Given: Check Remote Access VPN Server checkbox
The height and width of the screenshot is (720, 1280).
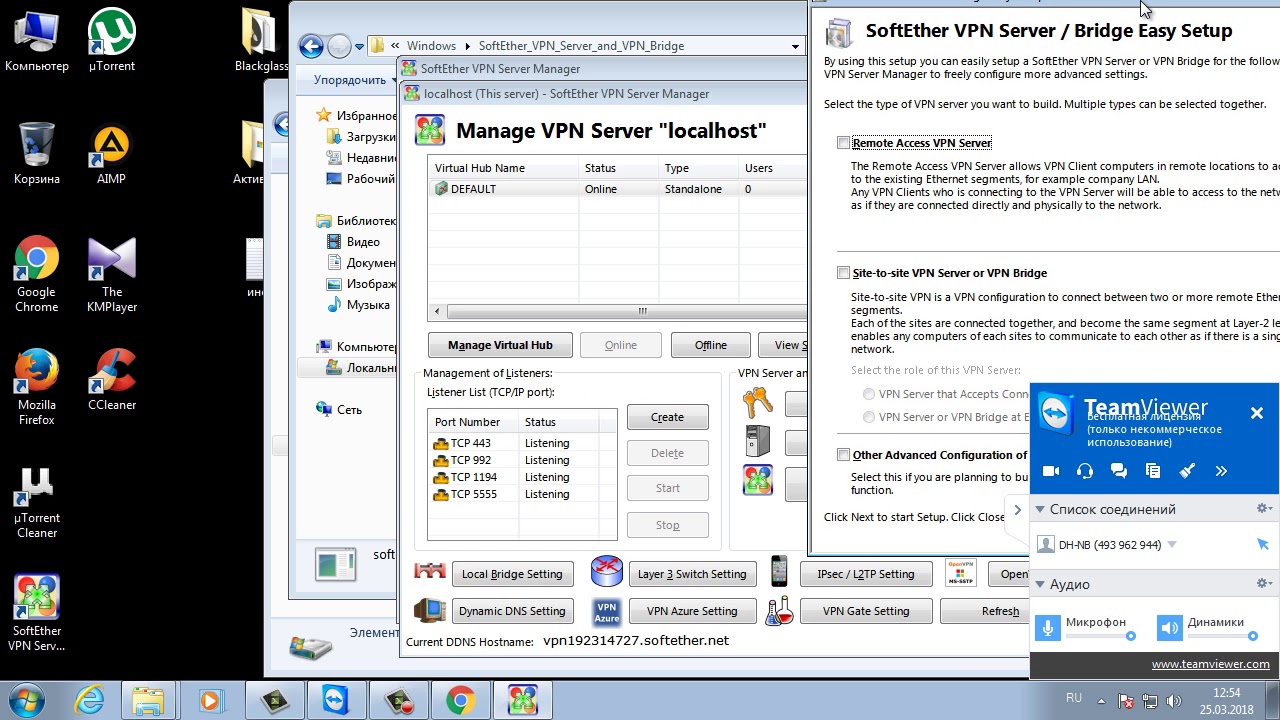Looking at the screenshot, I should 843,143.
